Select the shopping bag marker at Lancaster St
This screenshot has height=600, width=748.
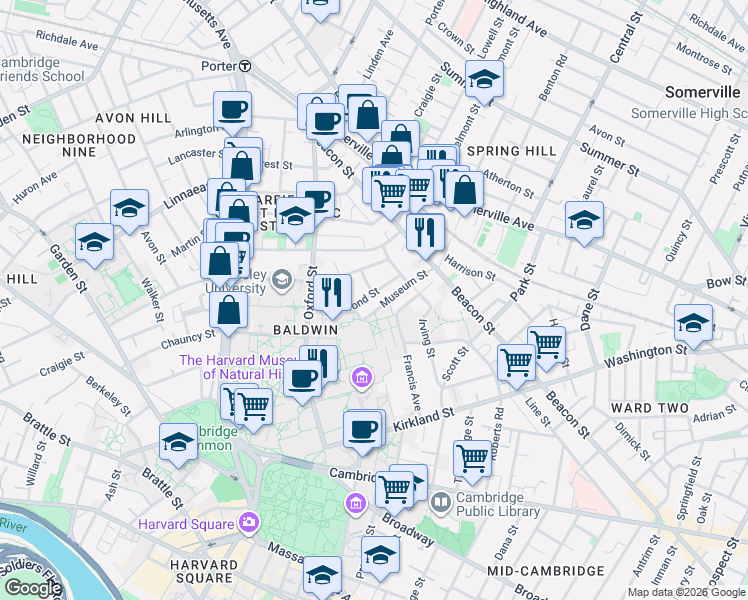(x=242, y=166)
